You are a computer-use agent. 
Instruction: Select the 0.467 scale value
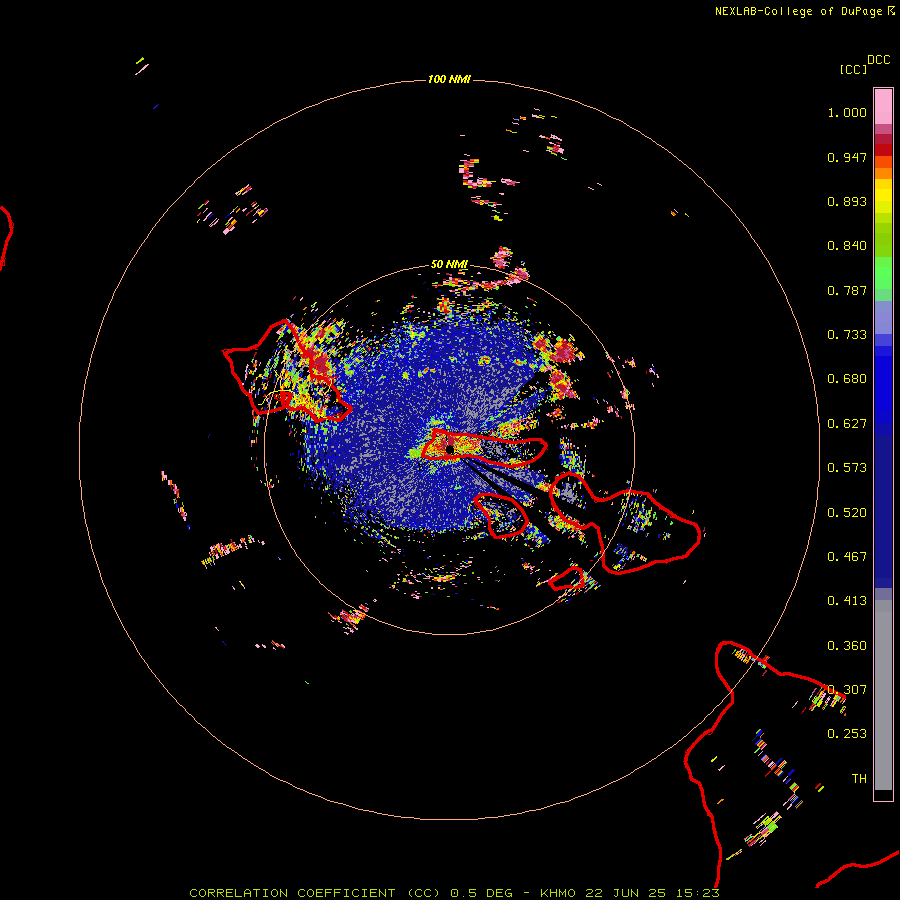[x=847, y=557]
